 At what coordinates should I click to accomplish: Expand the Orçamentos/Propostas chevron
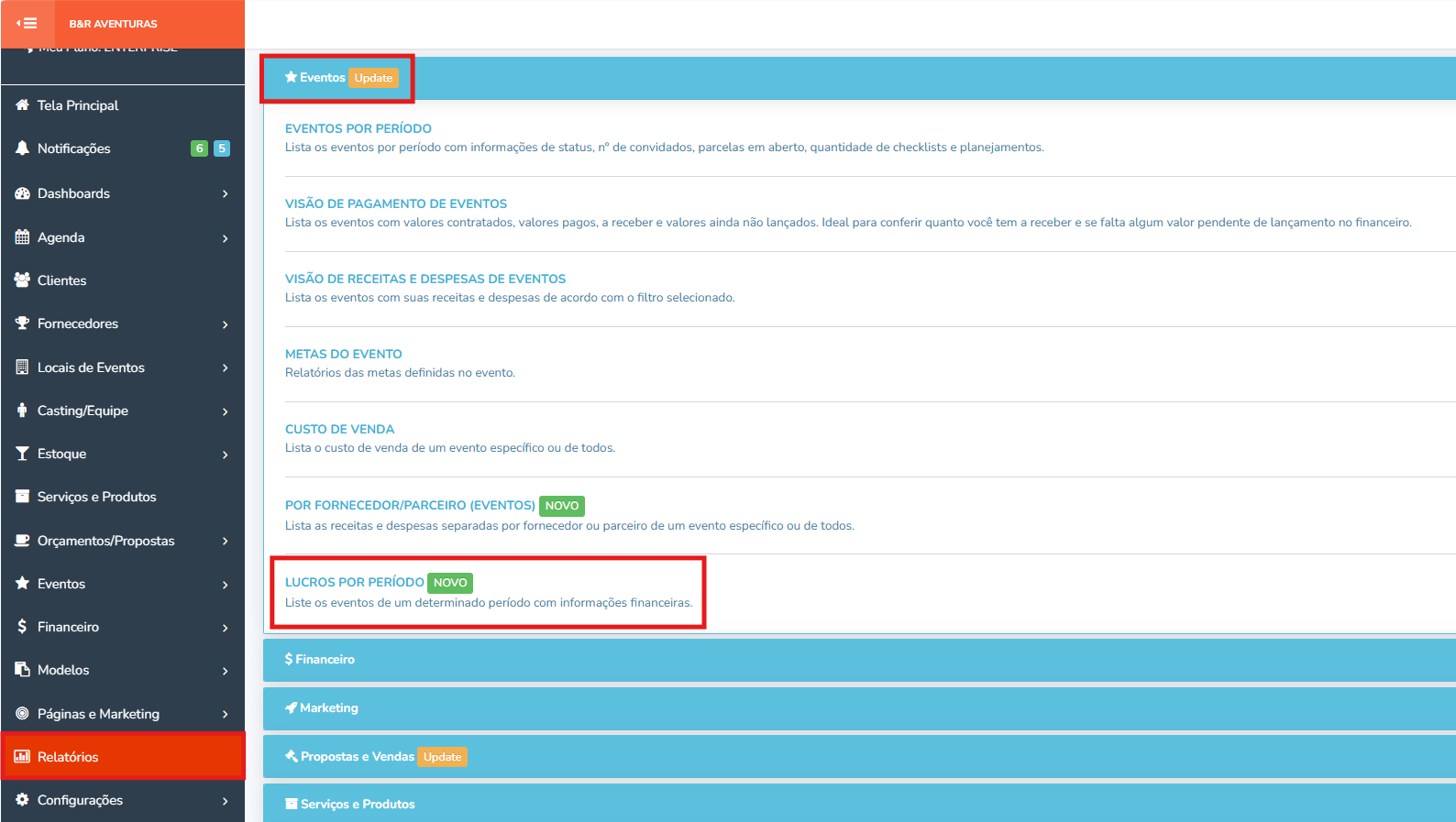coord(225,541)
